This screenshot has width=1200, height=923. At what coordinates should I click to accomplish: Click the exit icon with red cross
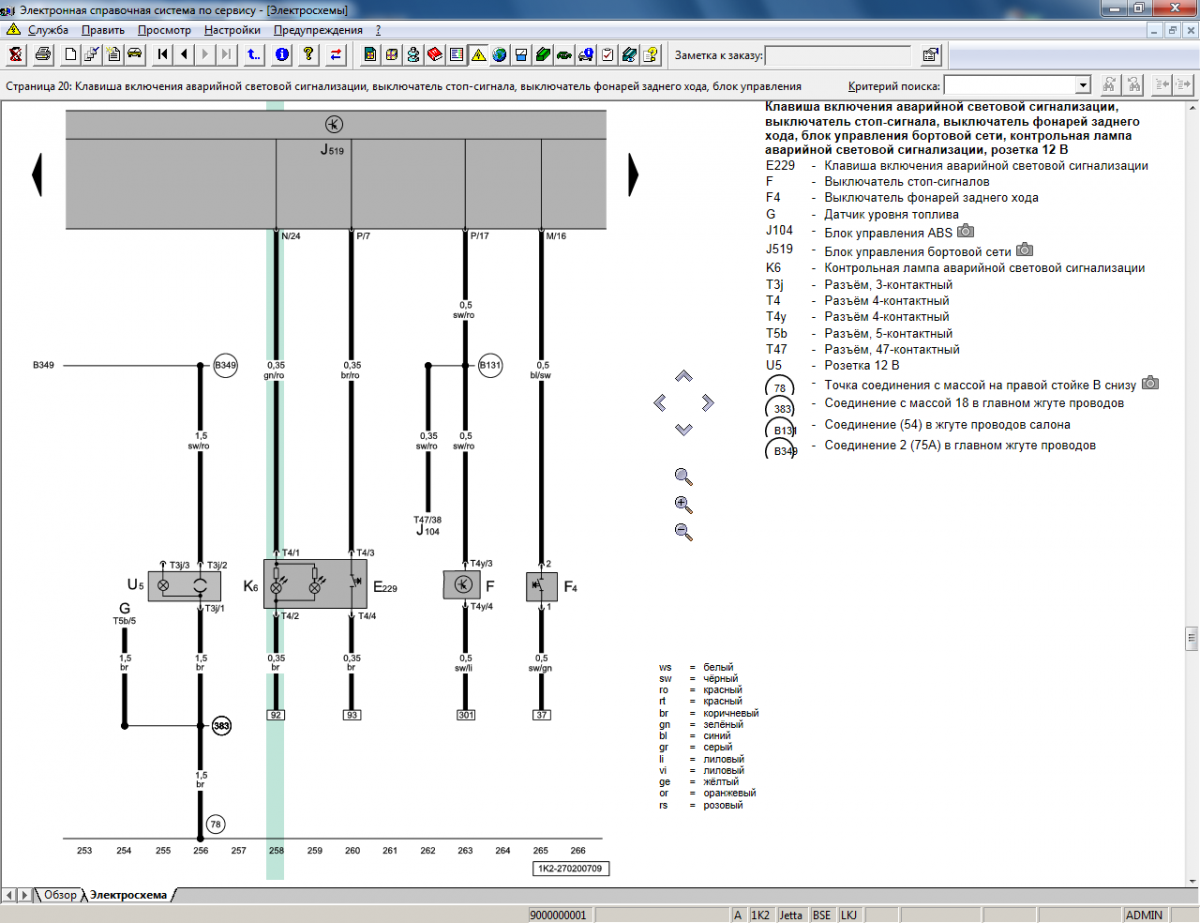tap(16, 54)
